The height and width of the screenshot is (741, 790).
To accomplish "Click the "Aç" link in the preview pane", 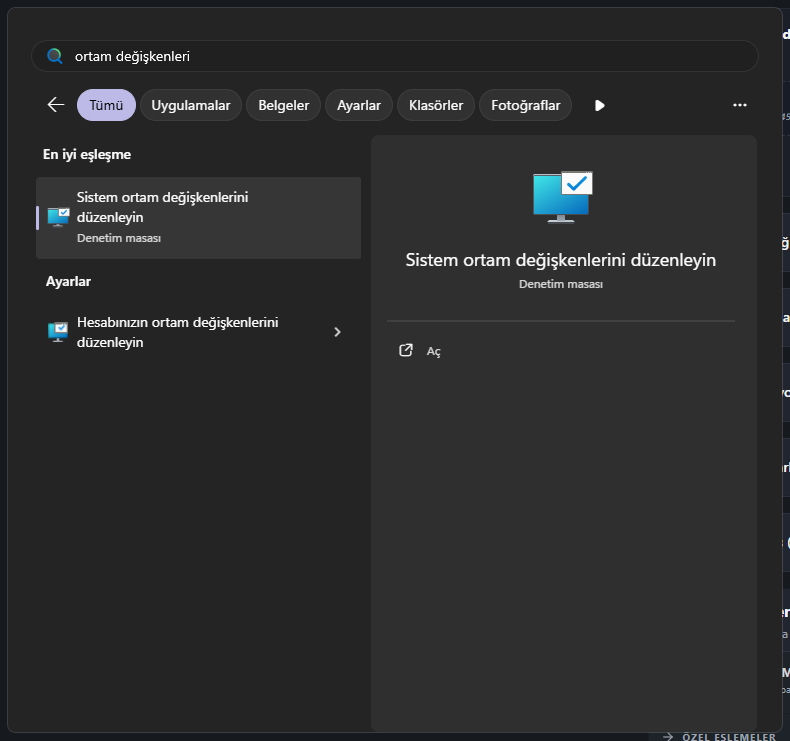I will 434,351.
